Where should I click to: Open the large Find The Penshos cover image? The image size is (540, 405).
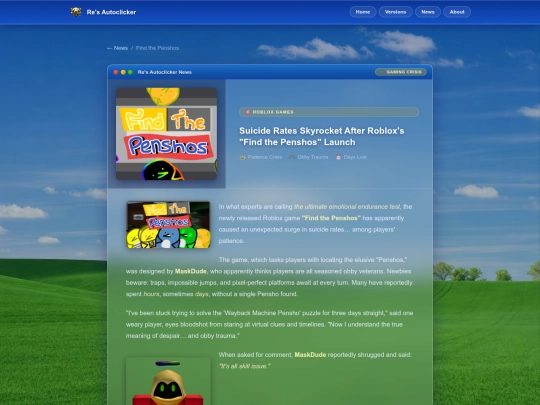pos(166,134)
